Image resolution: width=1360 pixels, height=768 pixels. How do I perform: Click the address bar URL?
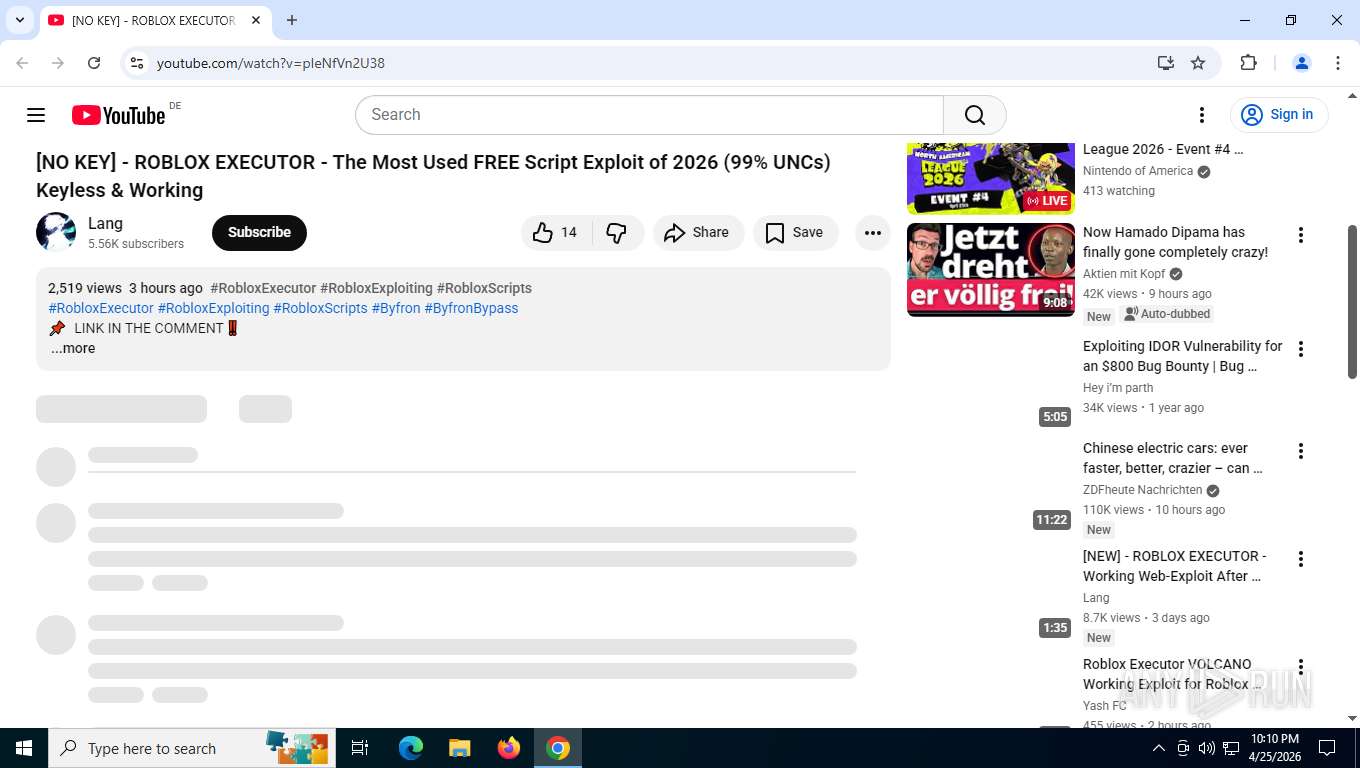(x=271, y=63)
